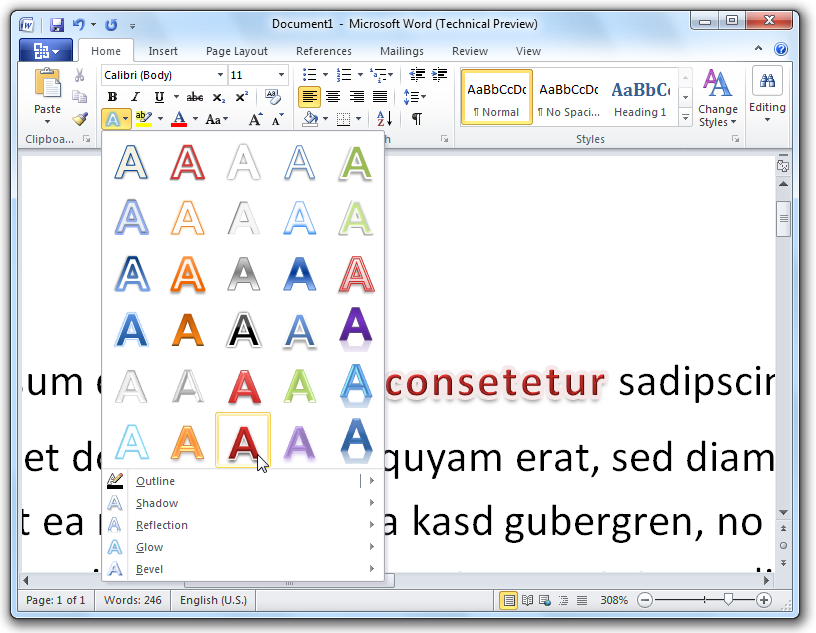Switch to the Page Layout tab

(x=236, y=51)
